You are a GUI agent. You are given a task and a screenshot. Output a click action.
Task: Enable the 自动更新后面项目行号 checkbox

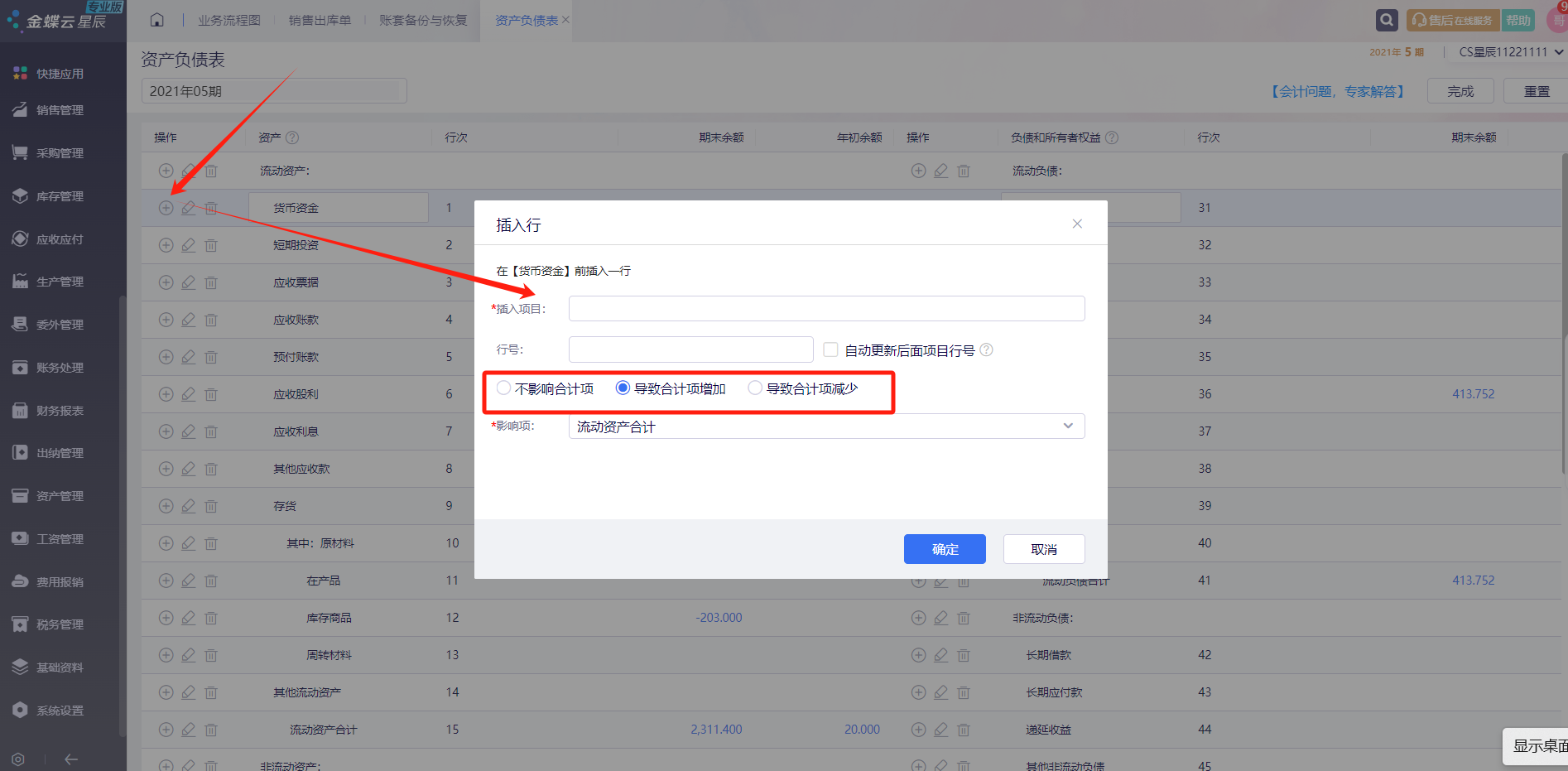(x=830, y=349)
